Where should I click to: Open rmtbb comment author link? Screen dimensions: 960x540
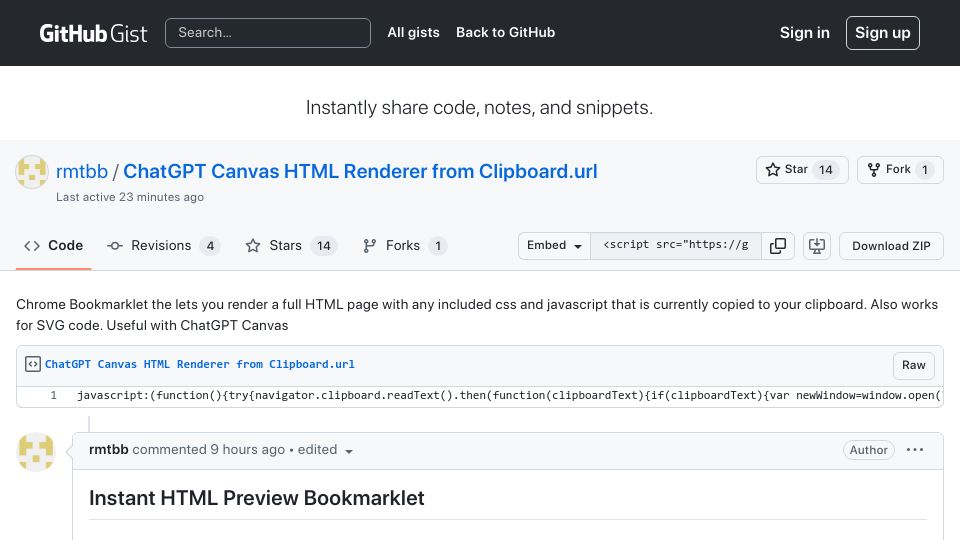[x=108, y=449]
